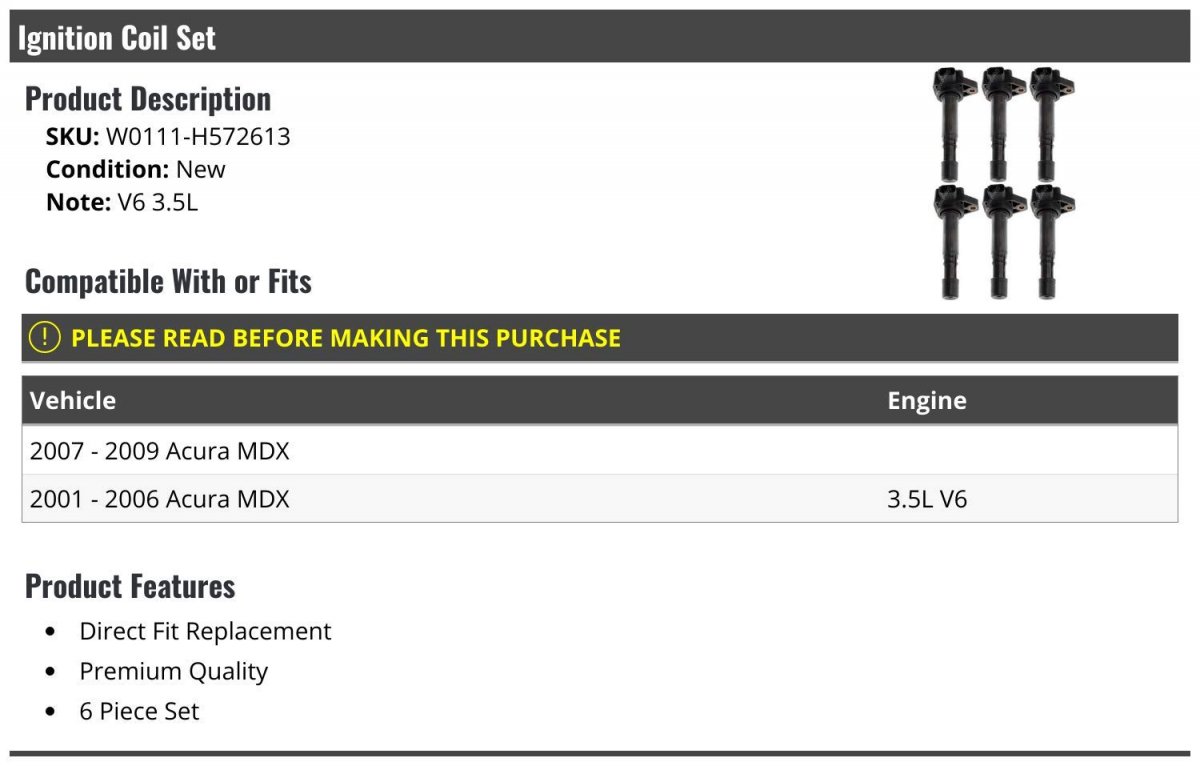This screenshot has width=1200, height=766.
Task: Select the 2007 - 2009 Acura MDX row
Action: pos(160,451)
